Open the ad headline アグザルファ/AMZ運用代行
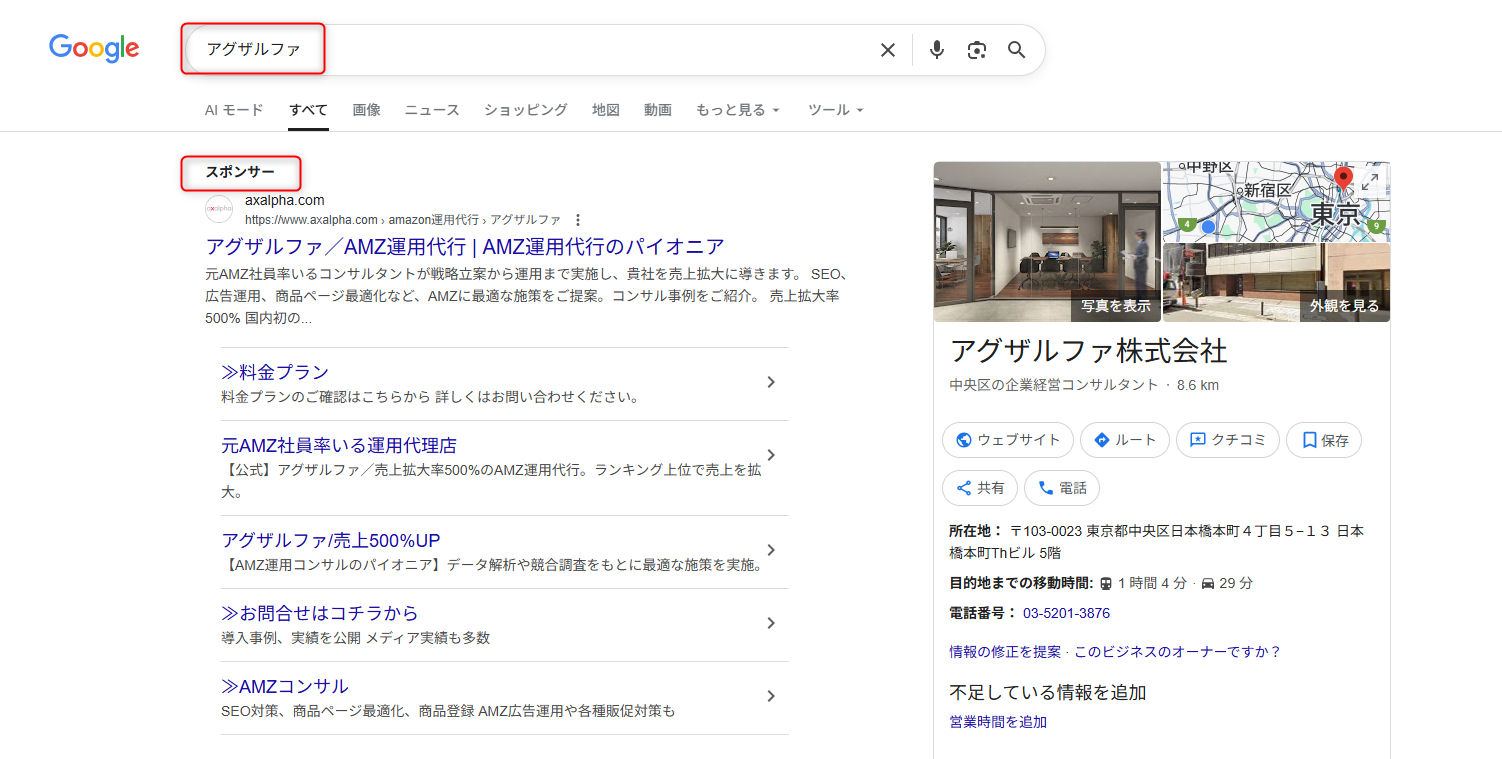Viewport: 1502px width, 759px height. pyautogui.click(x=465, y=247)
